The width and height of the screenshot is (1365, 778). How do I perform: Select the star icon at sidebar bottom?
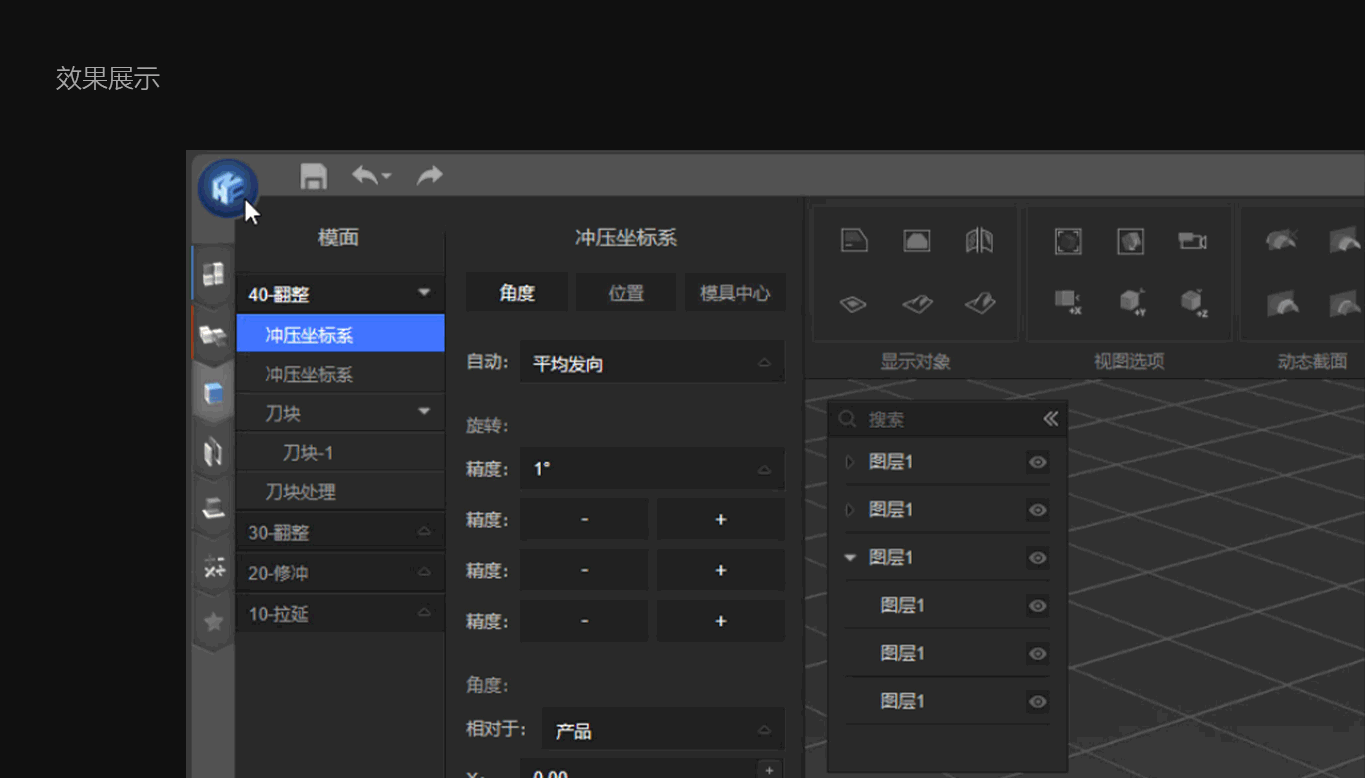click(x=214, y=620)
